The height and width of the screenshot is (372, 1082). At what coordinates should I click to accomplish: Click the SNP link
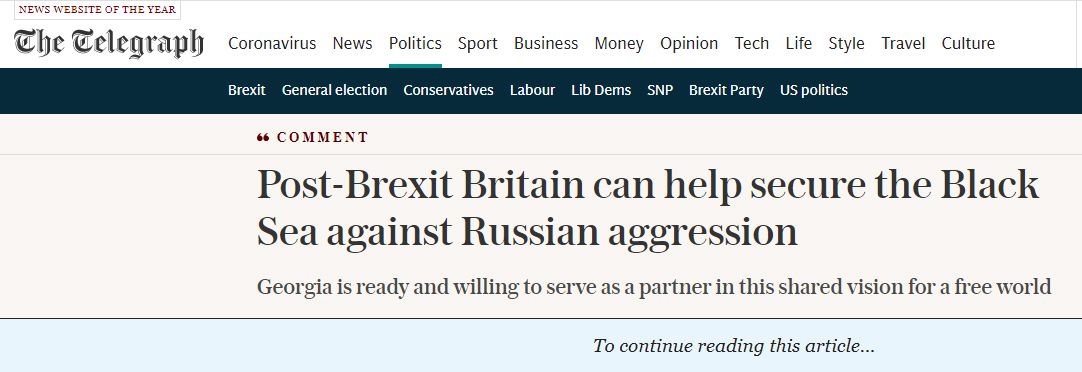point(660,90)
